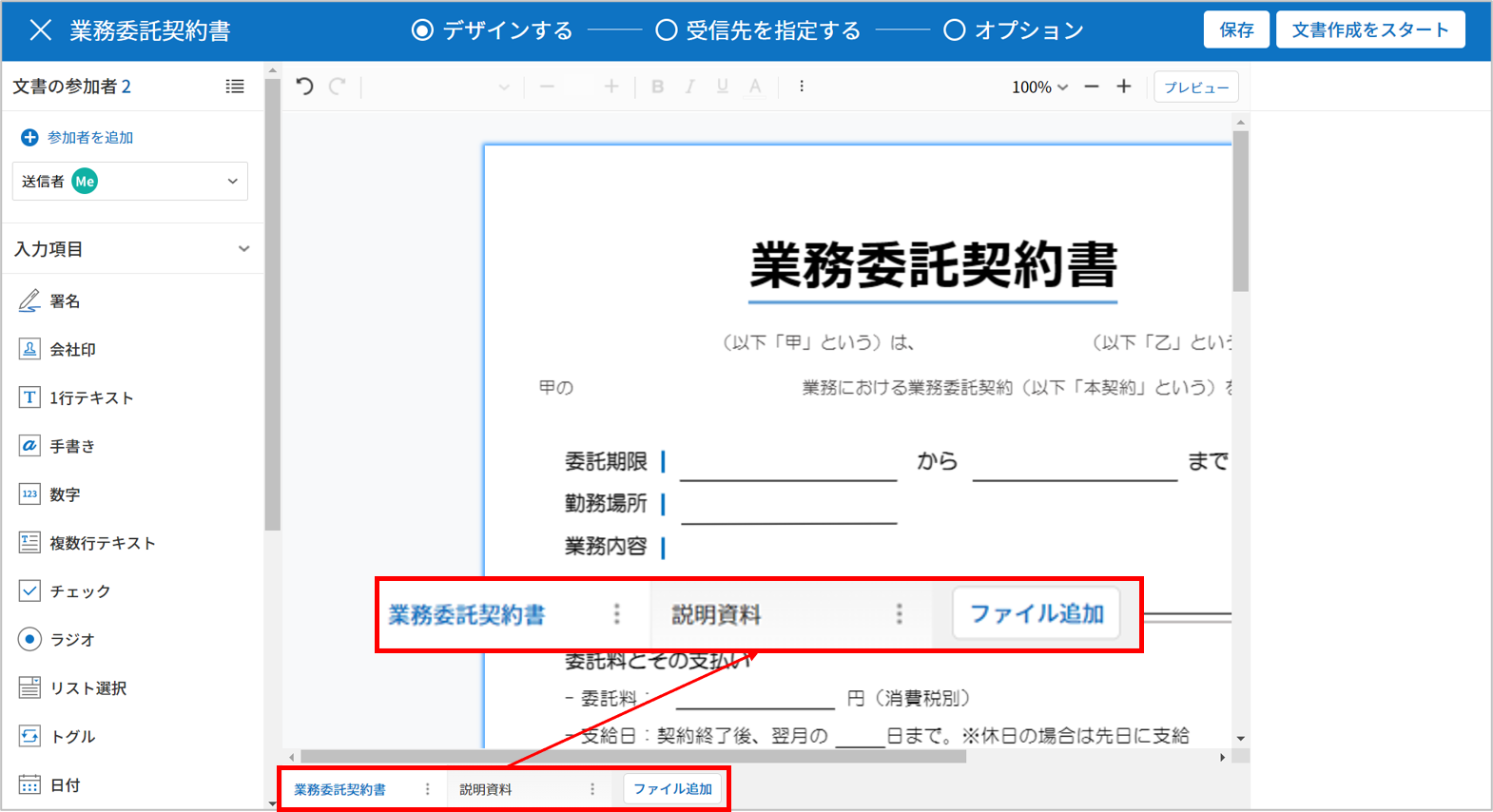Click the horizontal scrollbar right arrow

coord(1222,757)
